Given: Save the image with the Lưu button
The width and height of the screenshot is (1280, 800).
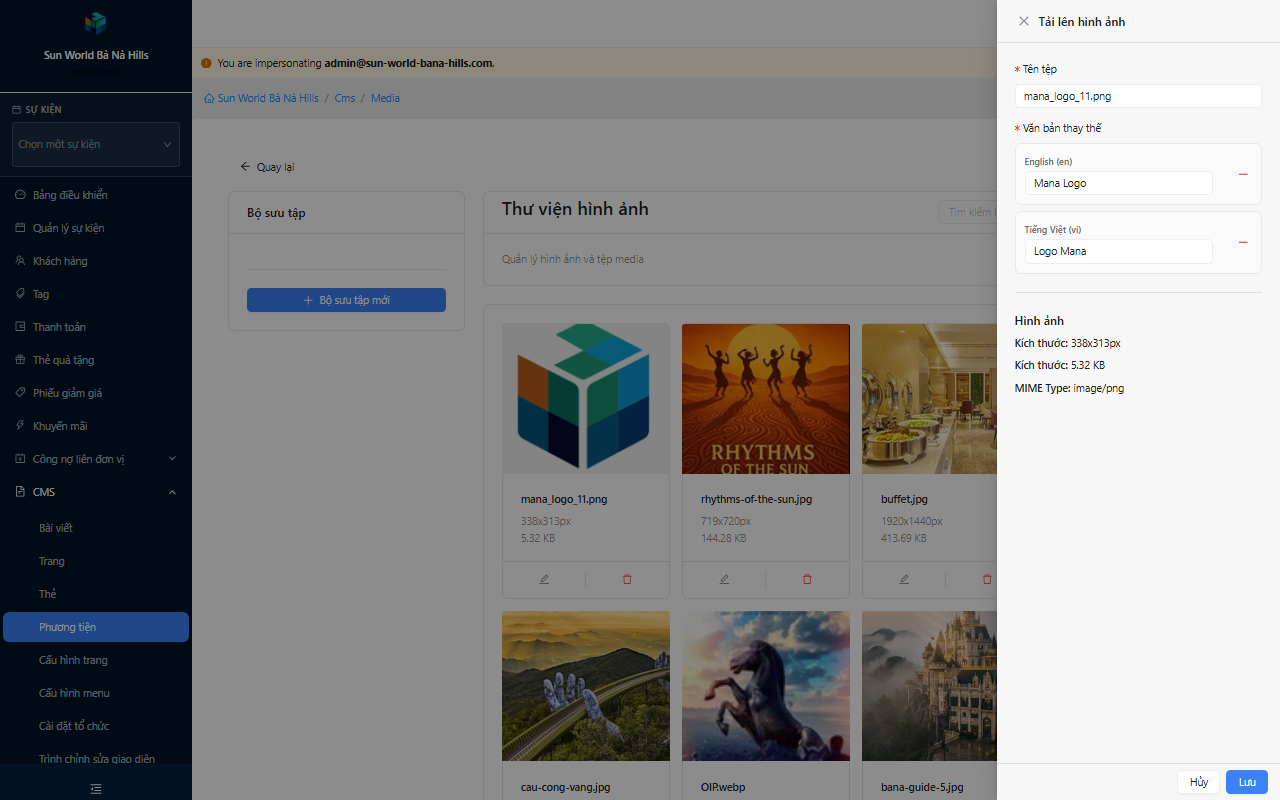Looking at the screenshot, I should click(1247, 782).
